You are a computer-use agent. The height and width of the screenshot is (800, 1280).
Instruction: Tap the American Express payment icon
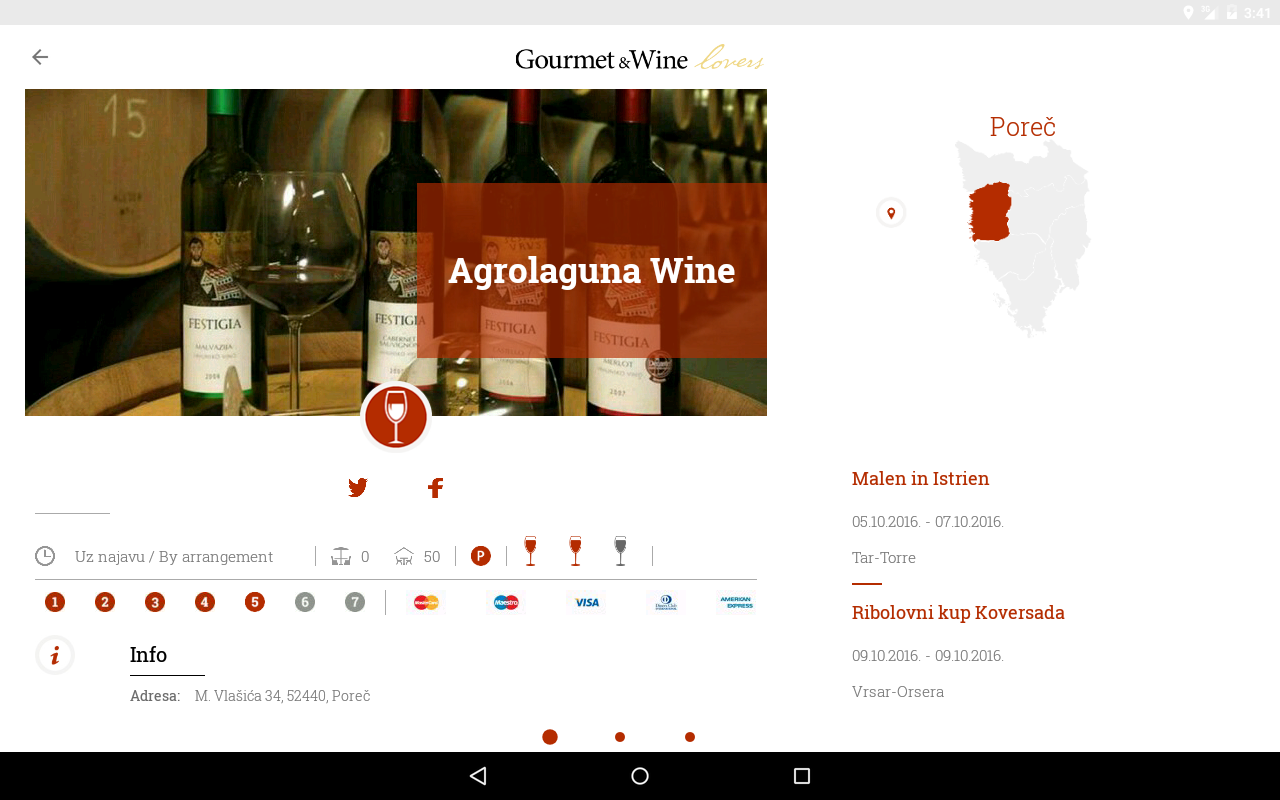pos(736,602)
